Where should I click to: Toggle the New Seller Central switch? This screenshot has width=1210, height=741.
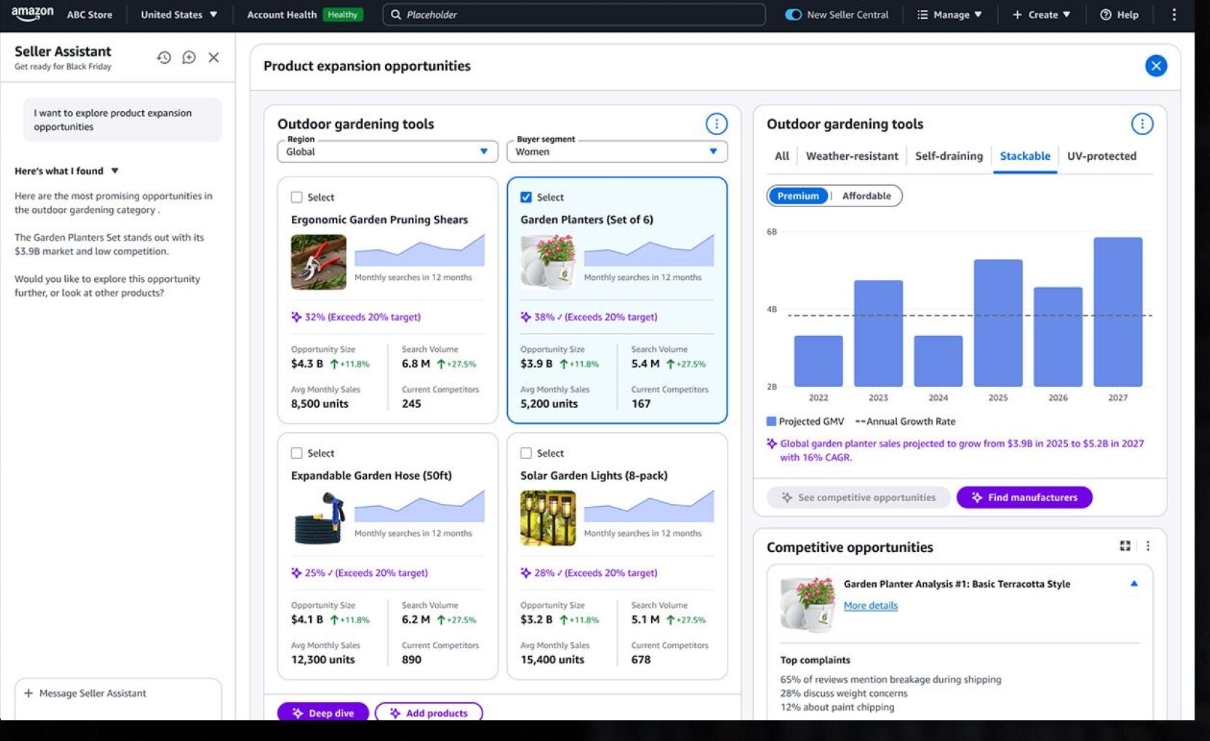(x=793, y=15)
